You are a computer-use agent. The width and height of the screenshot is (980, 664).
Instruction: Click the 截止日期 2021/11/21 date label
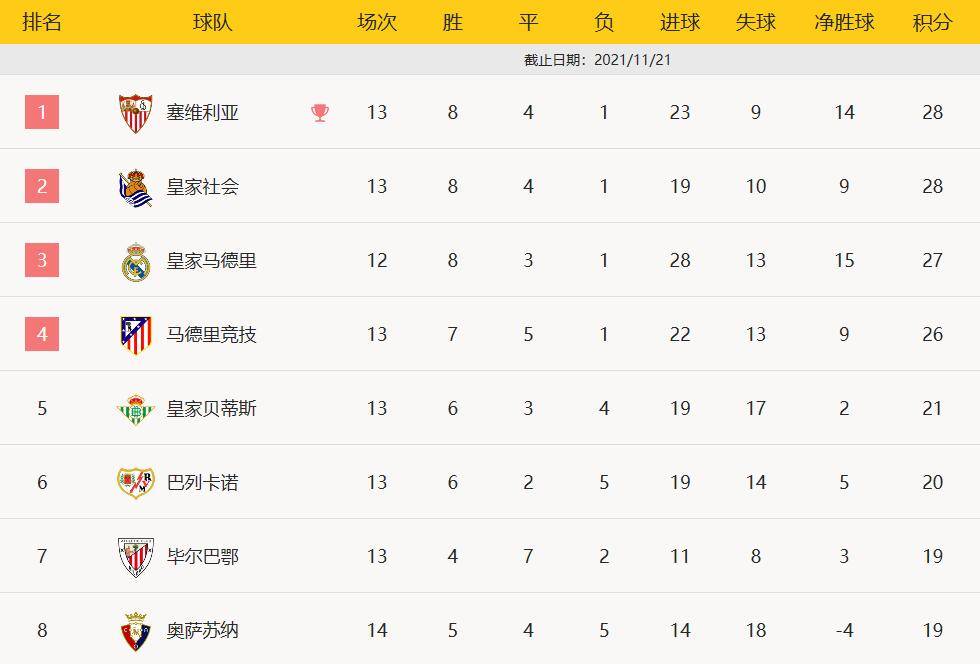tap(597, 60)
